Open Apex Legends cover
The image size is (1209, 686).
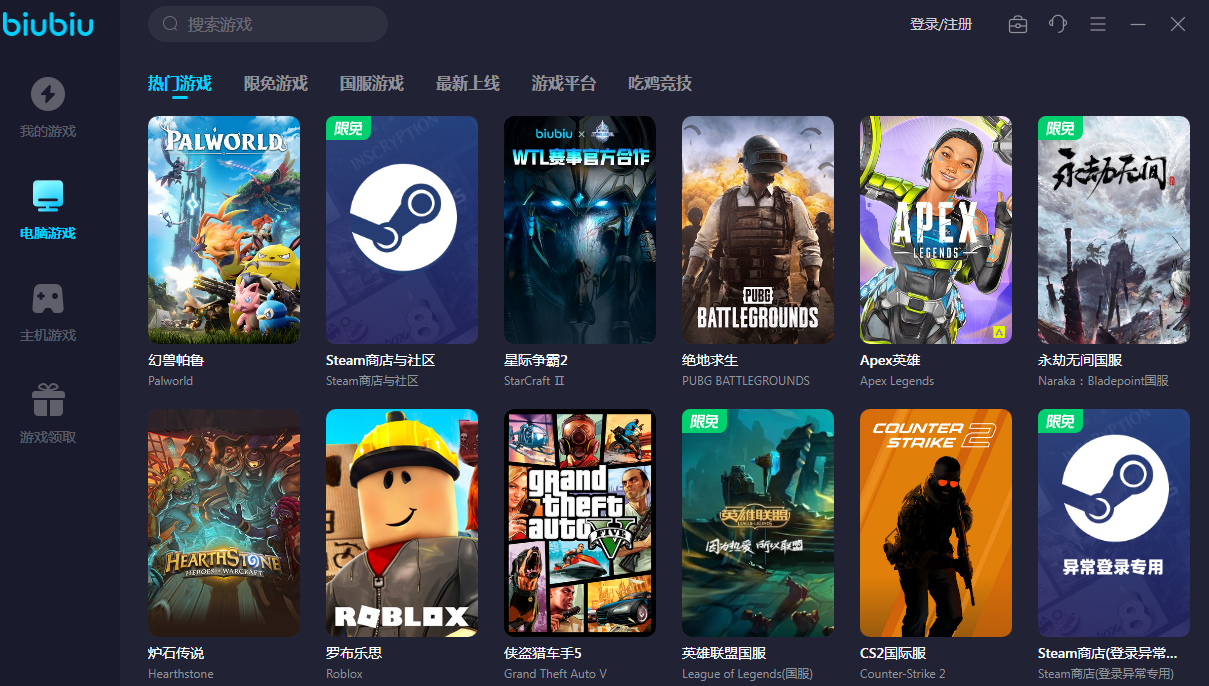(936, 230)
